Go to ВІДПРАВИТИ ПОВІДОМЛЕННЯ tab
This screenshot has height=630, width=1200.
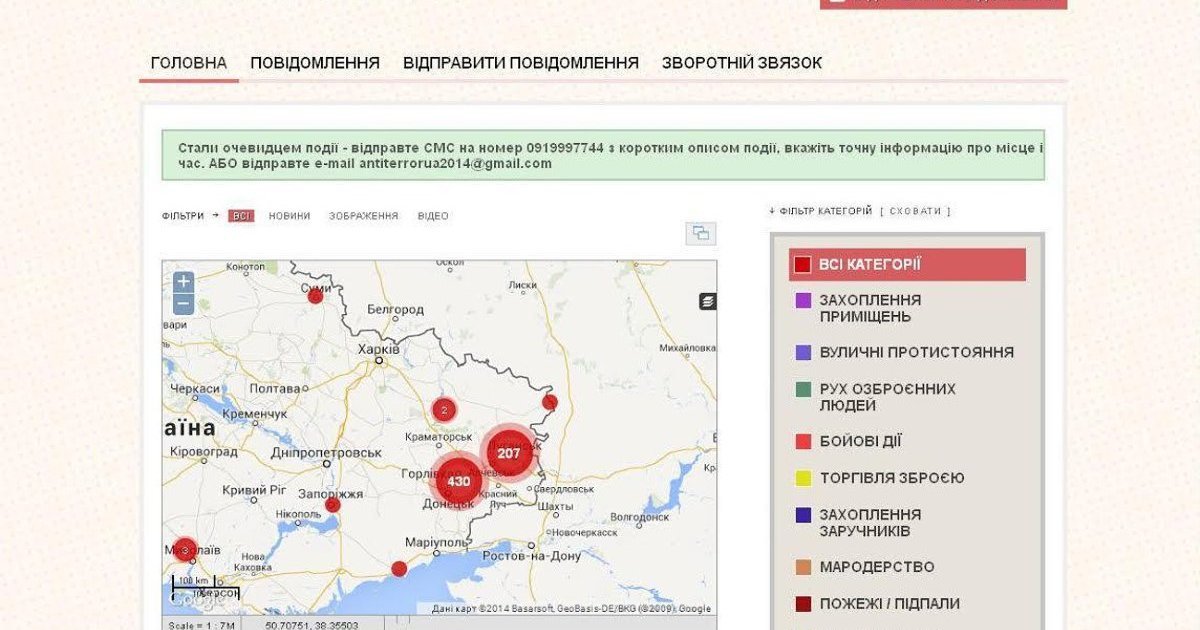point(520,63)
